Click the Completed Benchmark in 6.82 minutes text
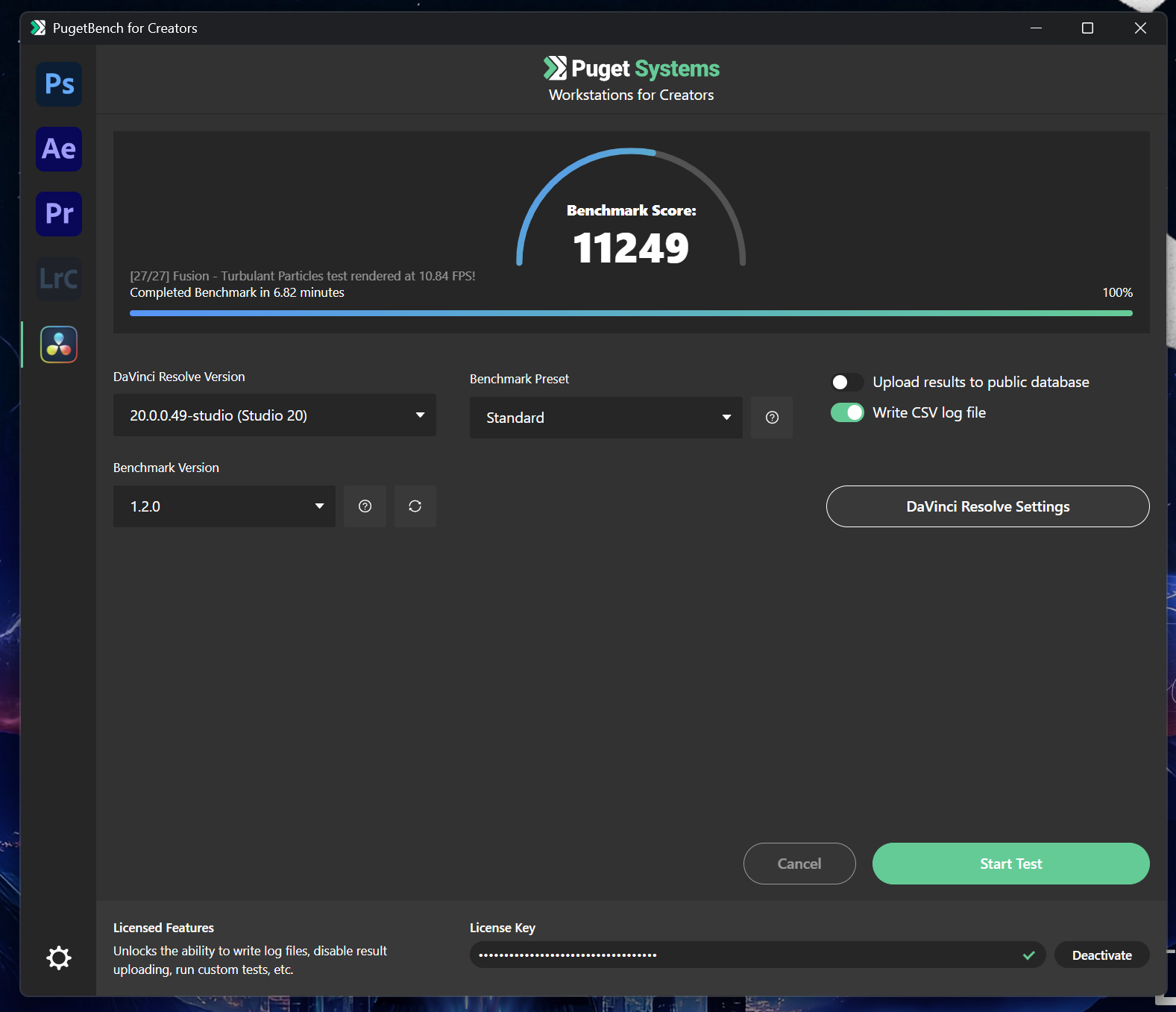Image resolution: width=1176 pixels, height=1012 pixels. pyautogui.click(x=237, y=292)
